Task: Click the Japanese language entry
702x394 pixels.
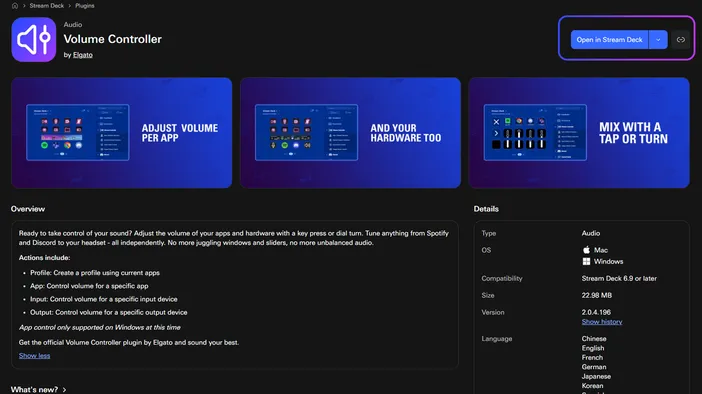Action: [596, 377]
